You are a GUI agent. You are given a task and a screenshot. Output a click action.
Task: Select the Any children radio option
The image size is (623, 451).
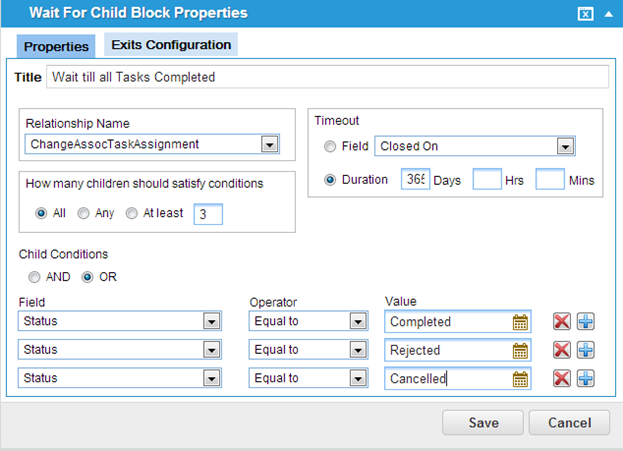[84, 213]
